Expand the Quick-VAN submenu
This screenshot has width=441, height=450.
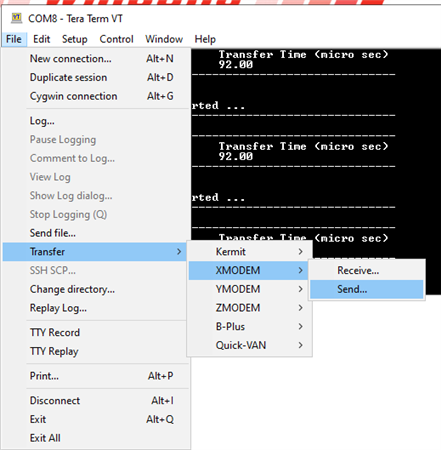250,345
